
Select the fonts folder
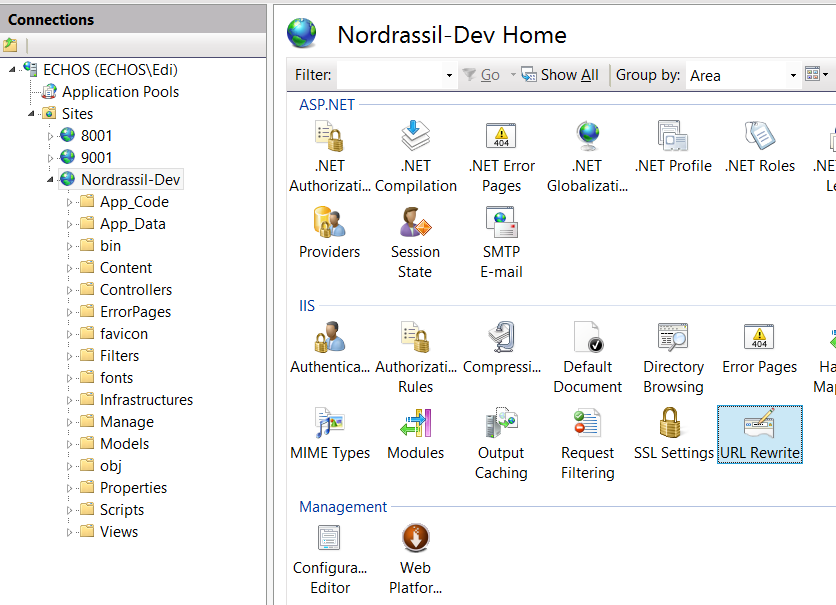(x=116, y=378)
